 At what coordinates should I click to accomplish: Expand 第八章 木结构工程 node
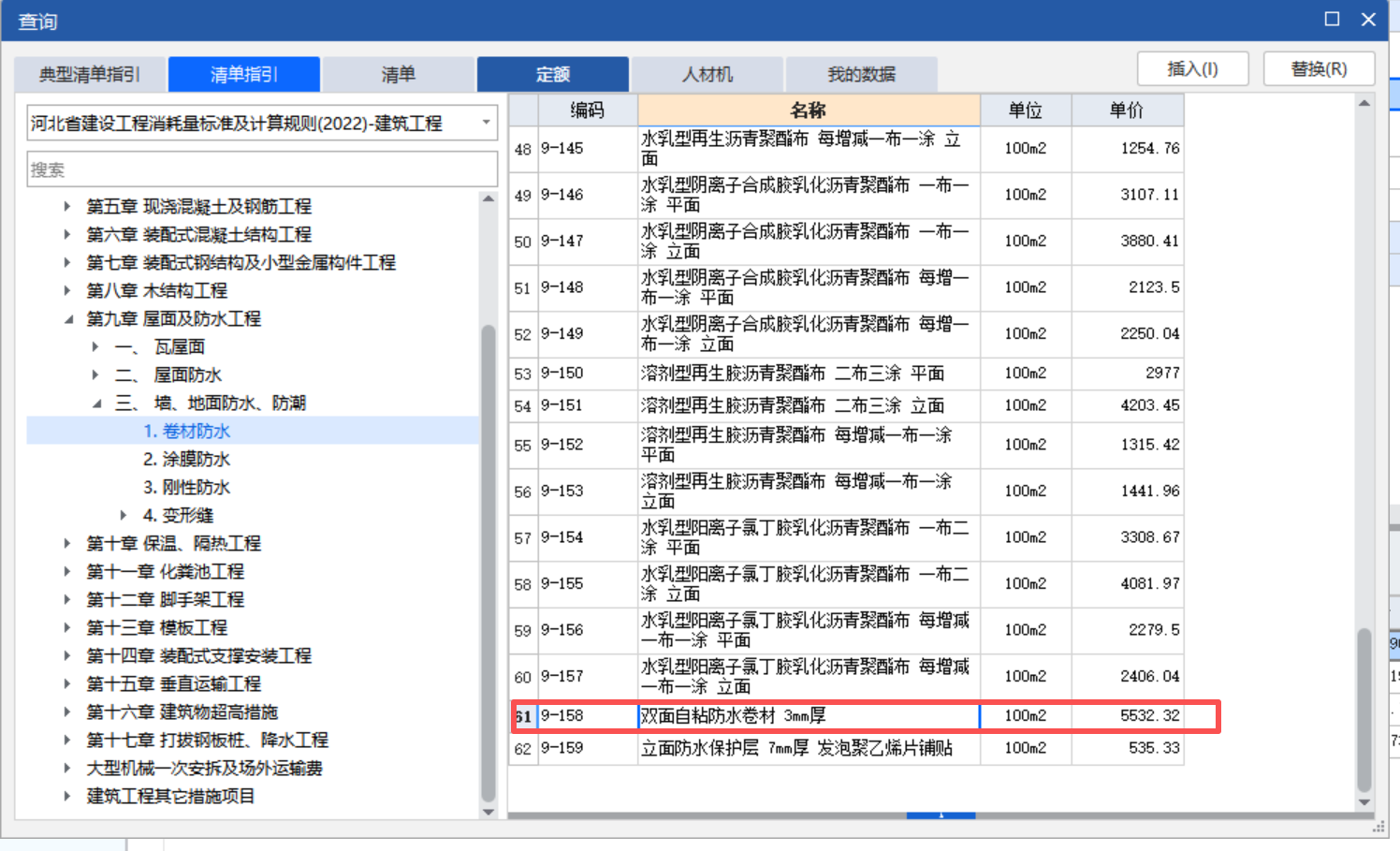66,290
